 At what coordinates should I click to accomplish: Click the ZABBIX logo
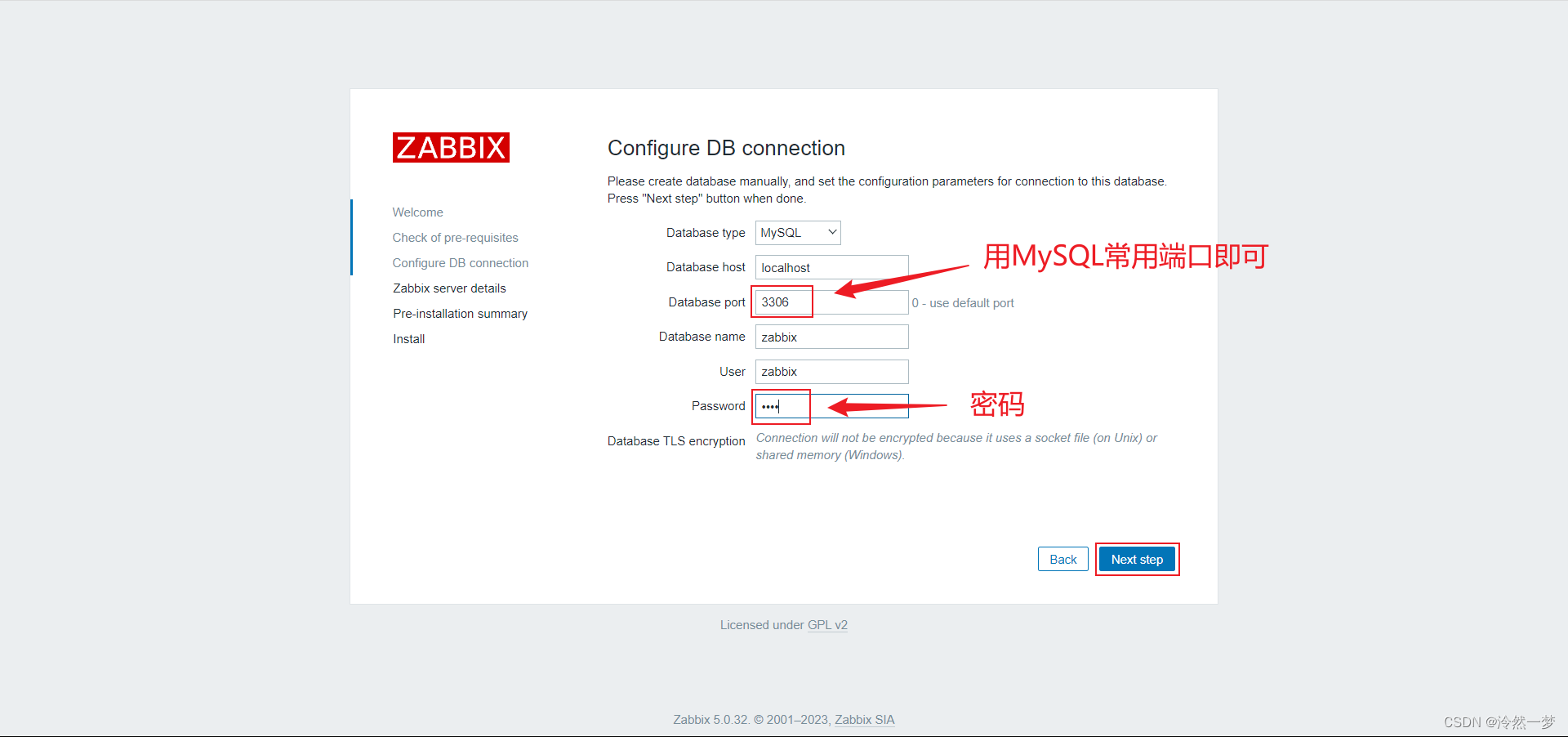pos(451,148)
